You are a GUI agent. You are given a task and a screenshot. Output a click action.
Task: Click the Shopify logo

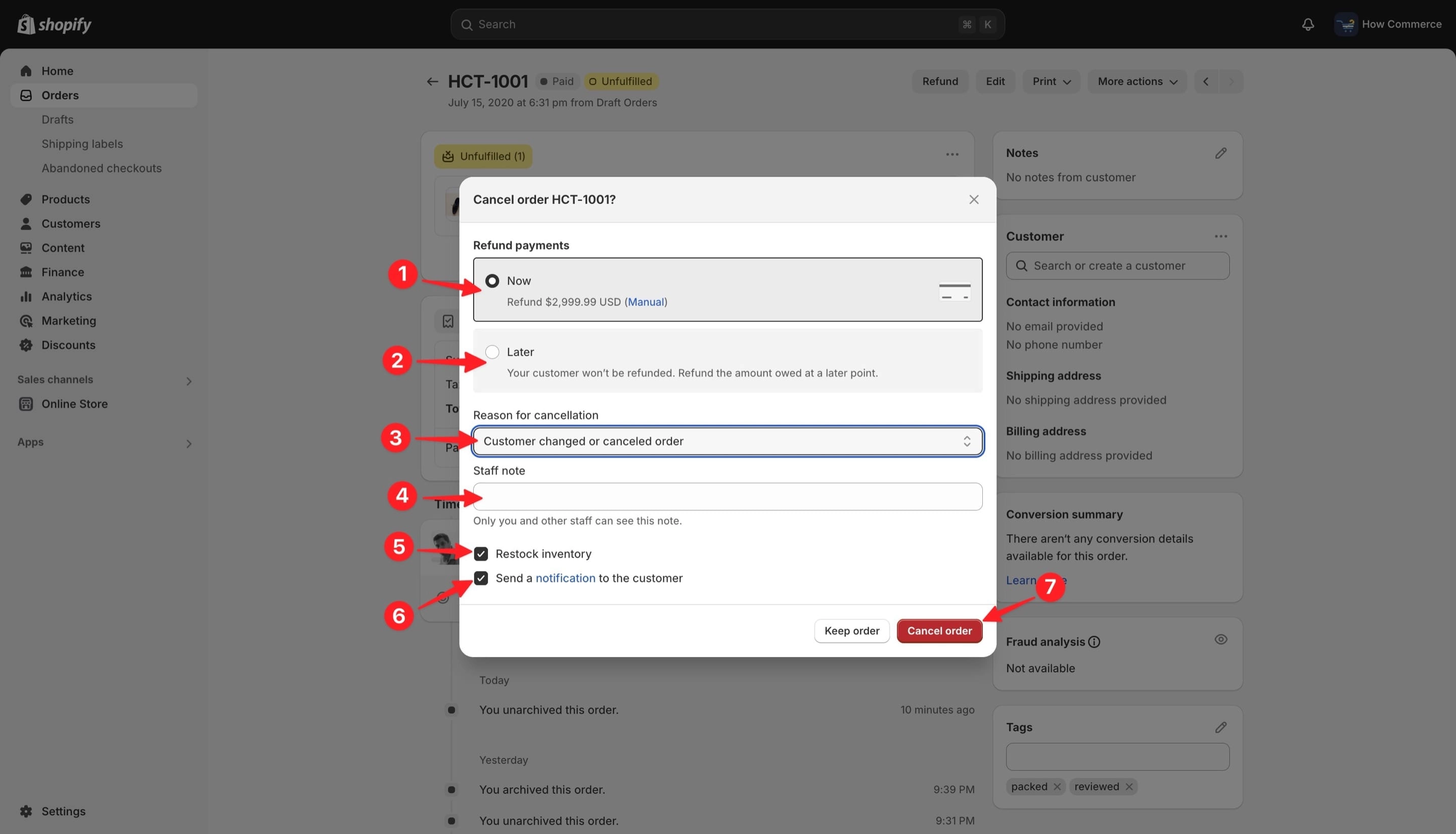coord(55,24)
